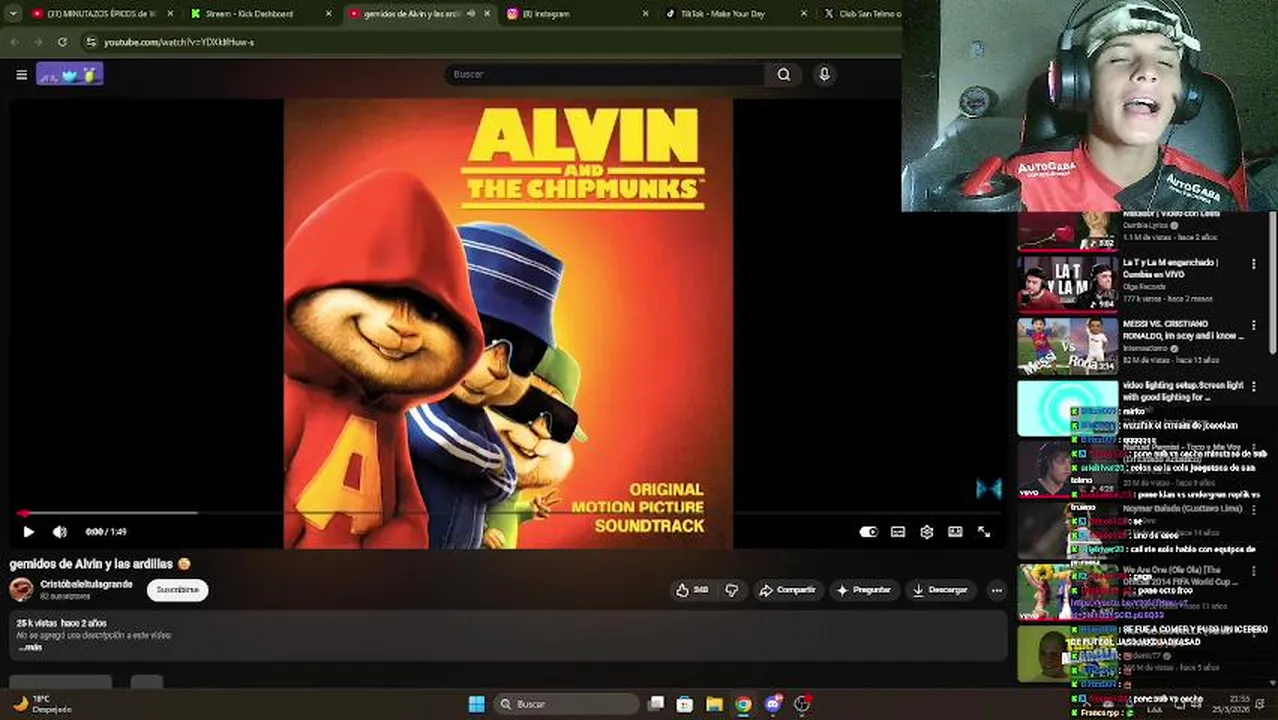Open the Cristóbaleltulagrande channel name link
Image resolution: width=1278 pixels, height=720 pixels.
[86, 584]
